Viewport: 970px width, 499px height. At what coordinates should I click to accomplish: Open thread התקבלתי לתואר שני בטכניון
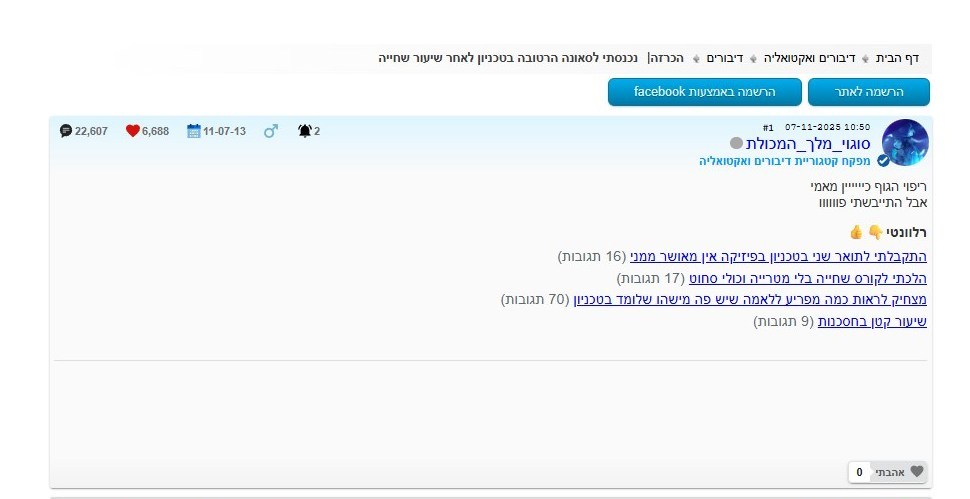pos(778,257)
